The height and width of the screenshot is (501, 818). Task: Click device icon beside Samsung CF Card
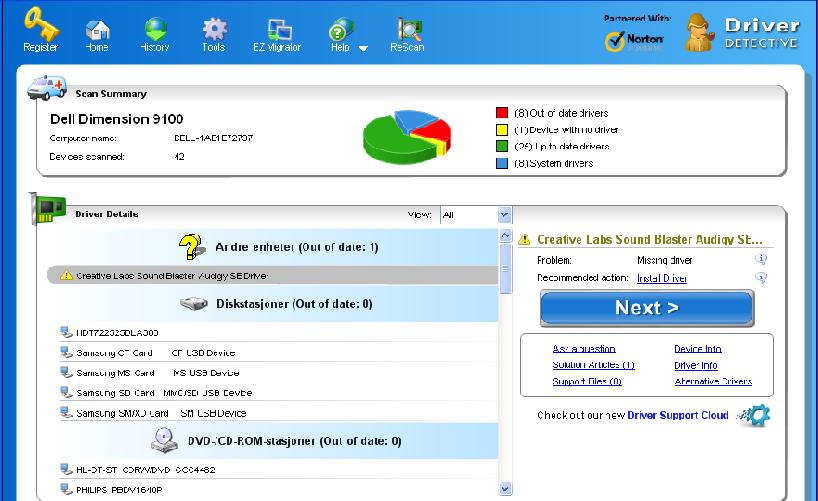pyautogui.click(x=66, y=352)
